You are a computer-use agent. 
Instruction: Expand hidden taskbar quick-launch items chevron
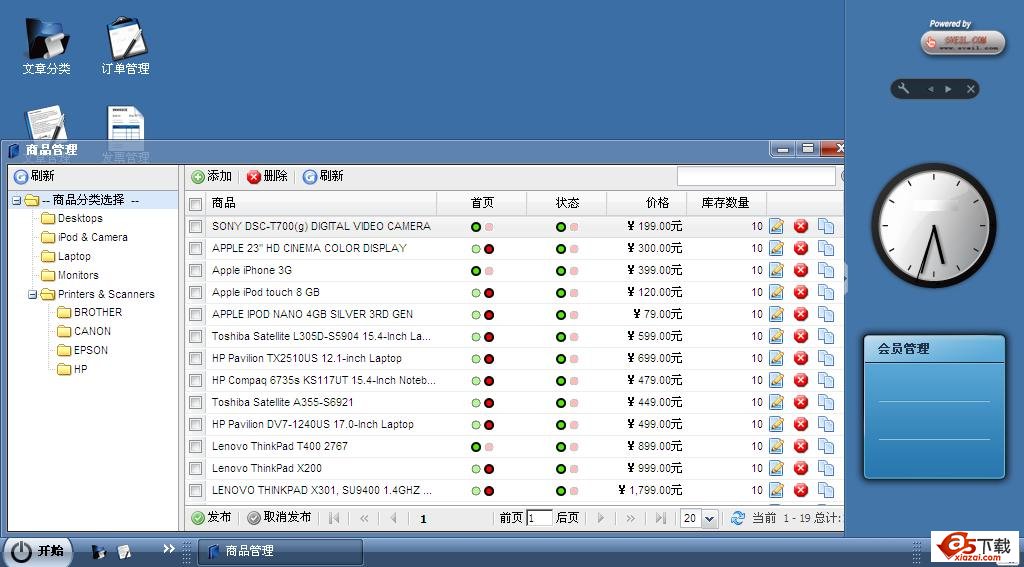point(168,549)
